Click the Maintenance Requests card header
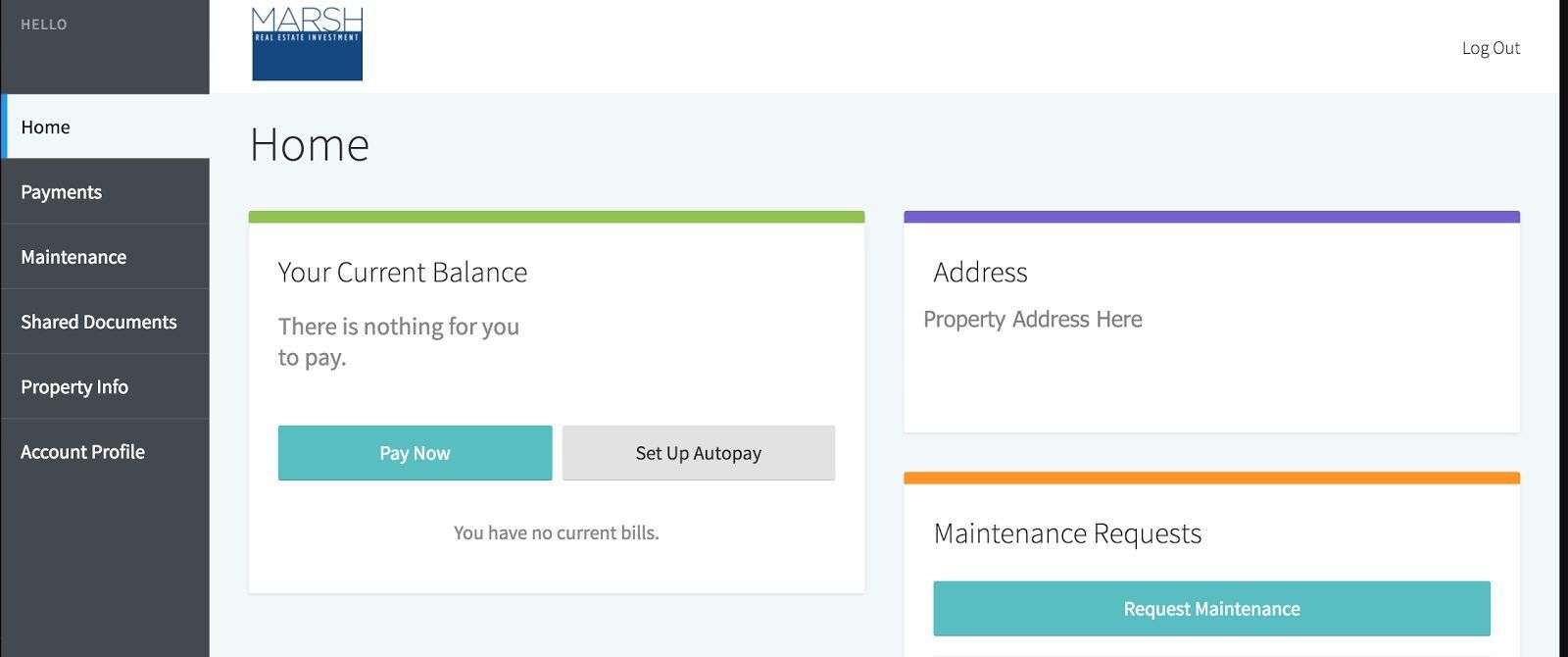Screen dimensions: 1568x657 point(1068,532)
